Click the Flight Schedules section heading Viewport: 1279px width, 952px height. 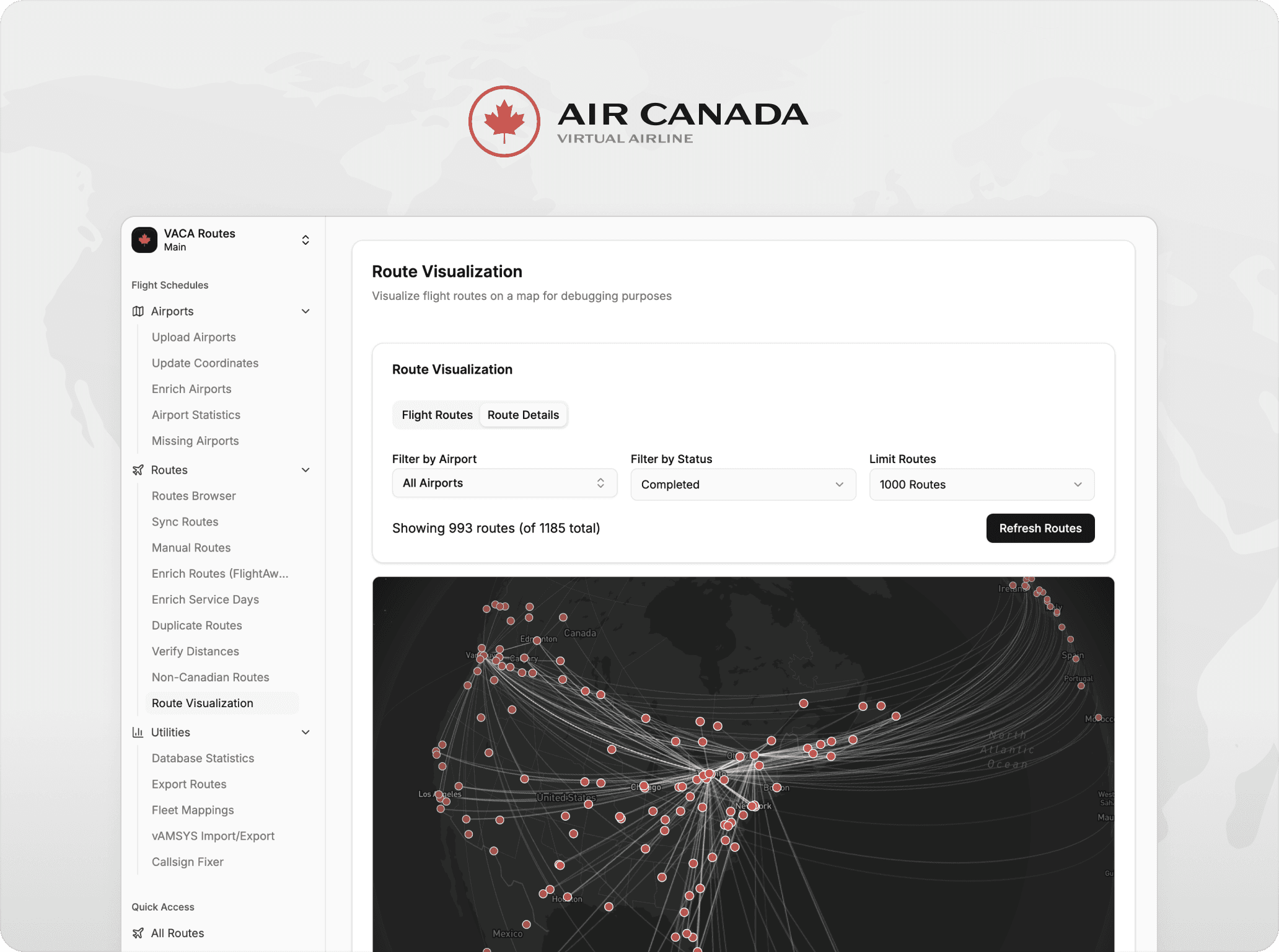[170, 285]
